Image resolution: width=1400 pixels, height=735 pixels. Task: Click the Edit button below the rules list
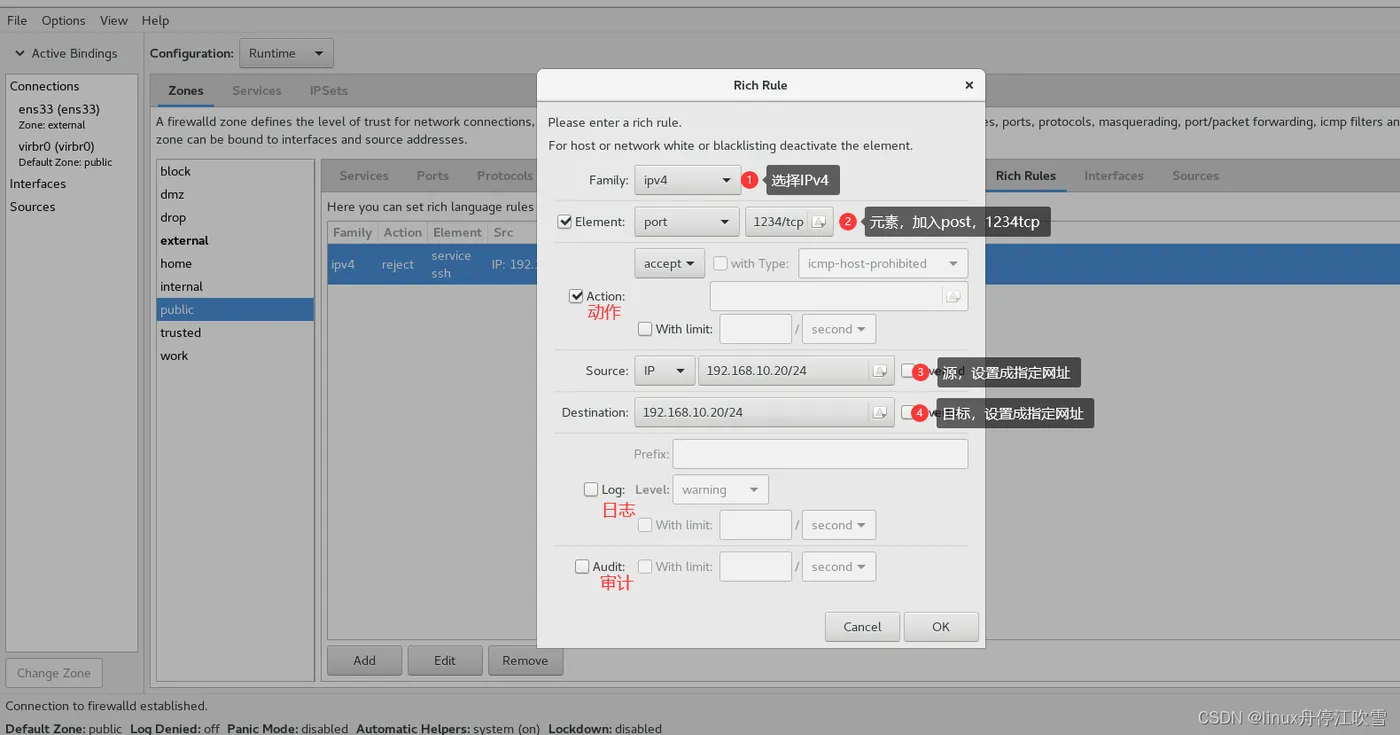(445, 660)
